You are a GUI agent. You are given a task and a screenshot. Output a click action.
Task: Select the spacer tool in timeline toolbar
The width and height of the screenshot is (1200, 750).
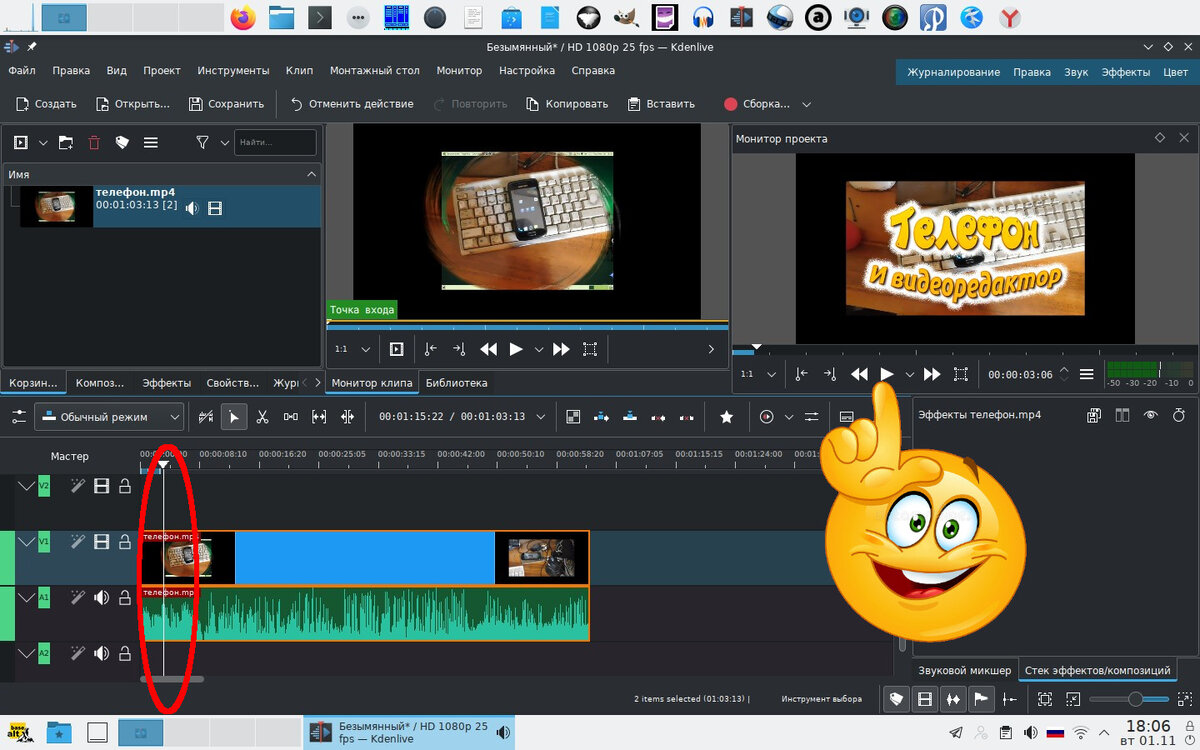click(291, 417)
